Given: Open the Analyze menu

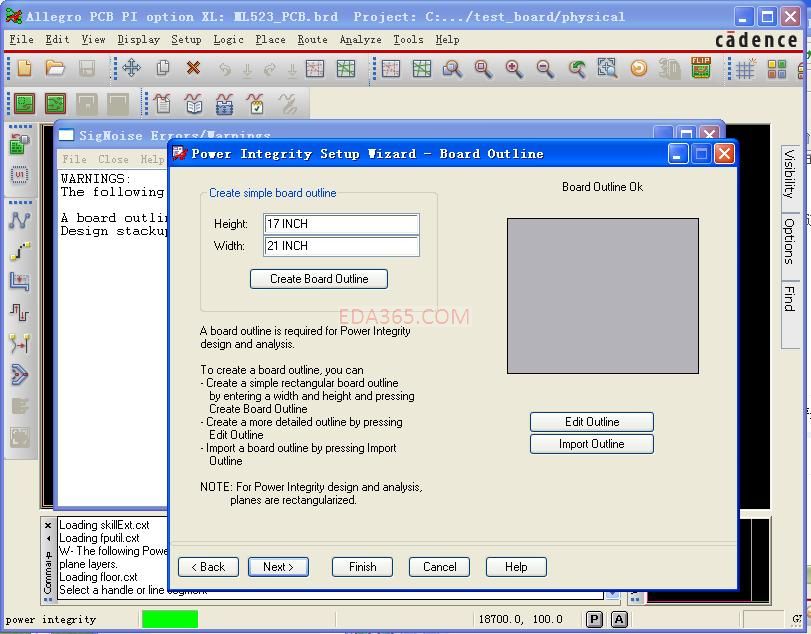Looking at the screenshot, I should [x=361, y=39].
